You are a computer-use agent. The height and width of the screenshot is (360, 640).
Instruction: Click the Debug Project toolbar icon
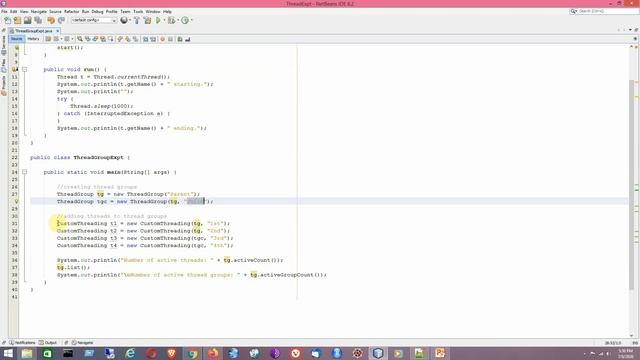(x=171, y=20)
